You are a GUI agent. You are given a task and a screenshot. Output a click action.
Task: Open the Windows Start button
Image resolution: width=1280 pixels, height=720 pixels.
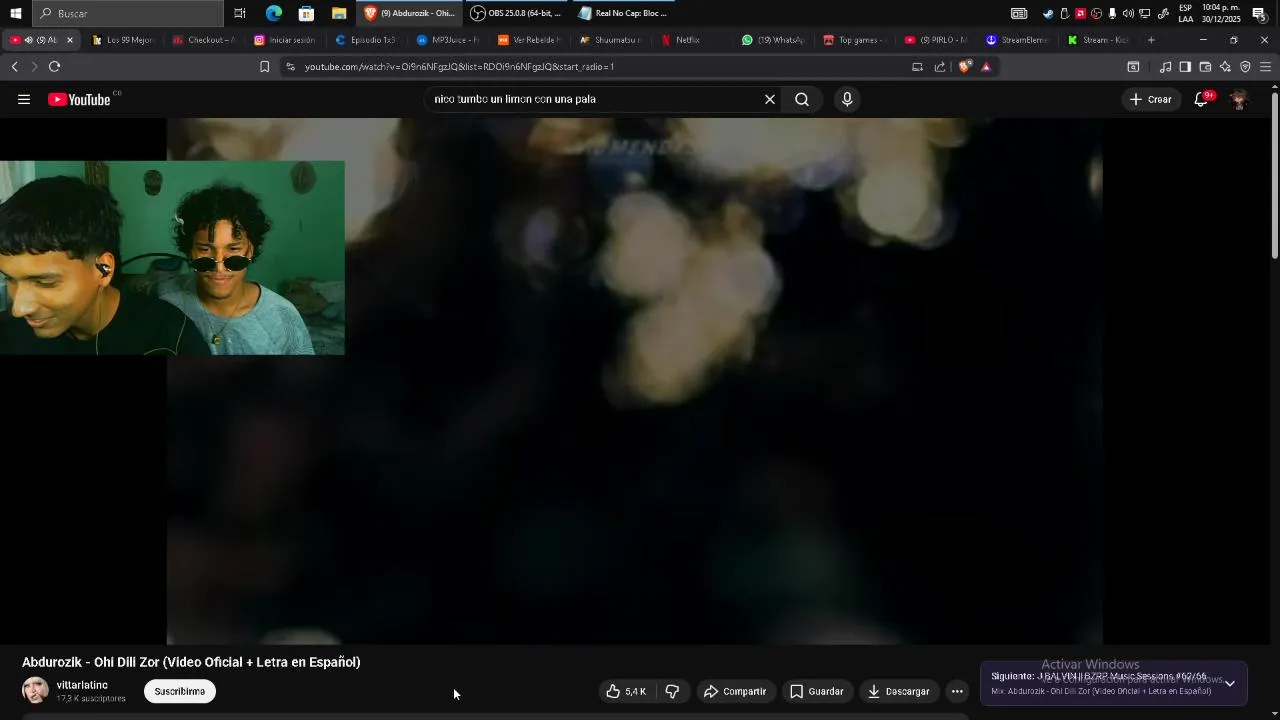tap(15, 13)
